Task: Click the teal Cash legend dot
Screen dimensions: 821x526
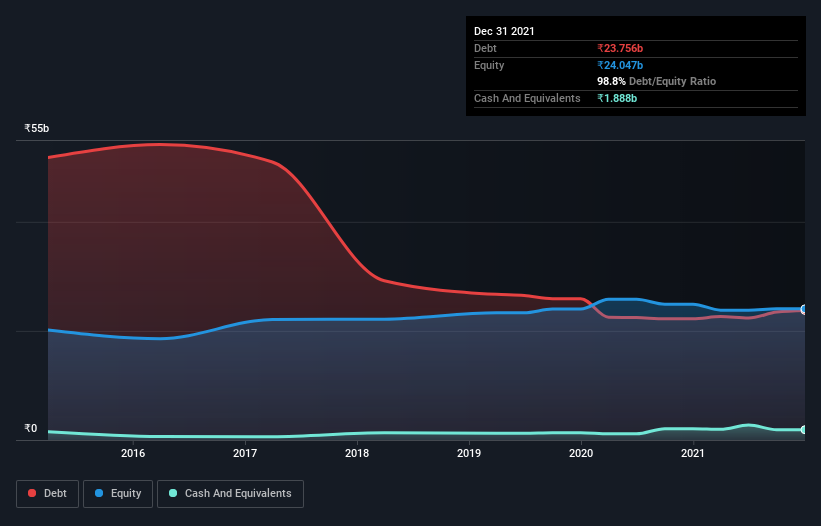Action: click(173, 493)
